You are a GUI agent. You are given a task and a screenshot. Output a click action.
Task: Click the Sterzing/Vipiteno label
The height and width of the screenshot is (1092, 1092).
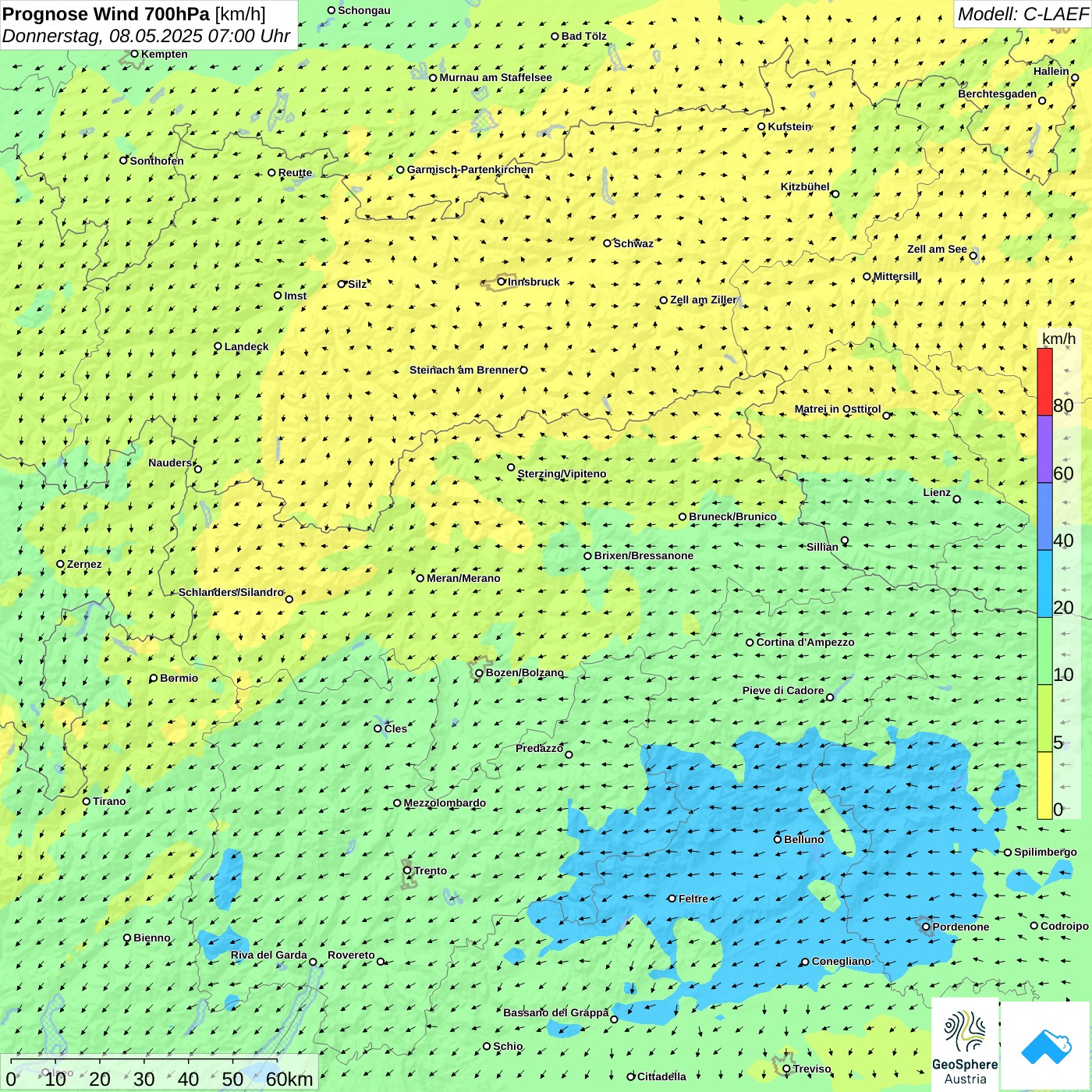coord(562,473)
